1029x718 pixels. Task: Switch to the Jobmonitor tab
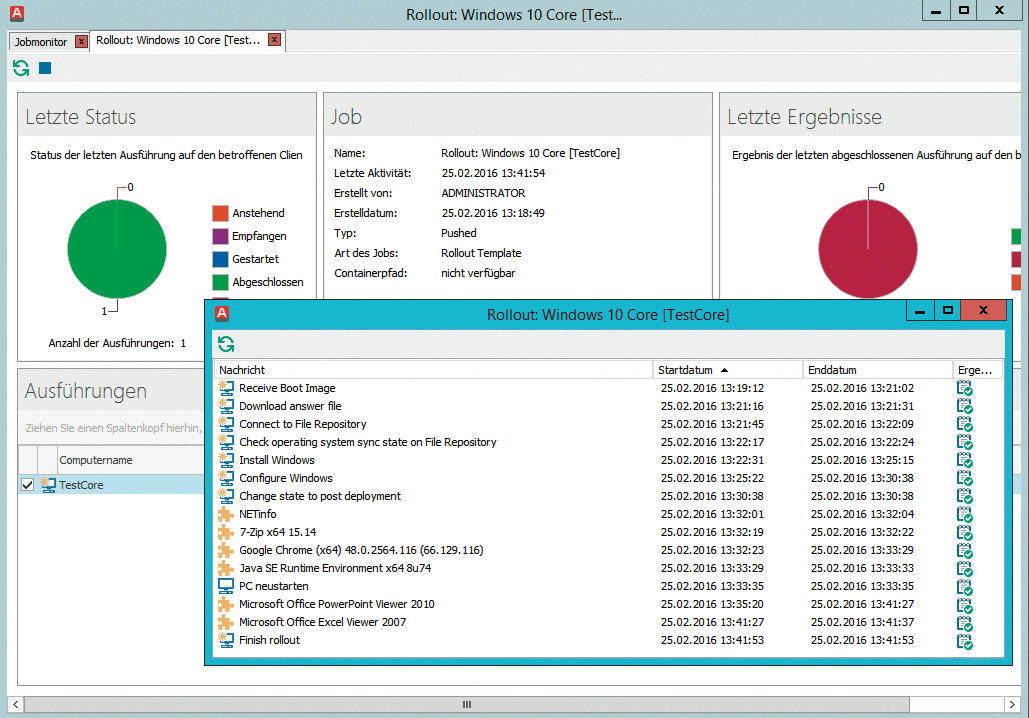[42, 41]
